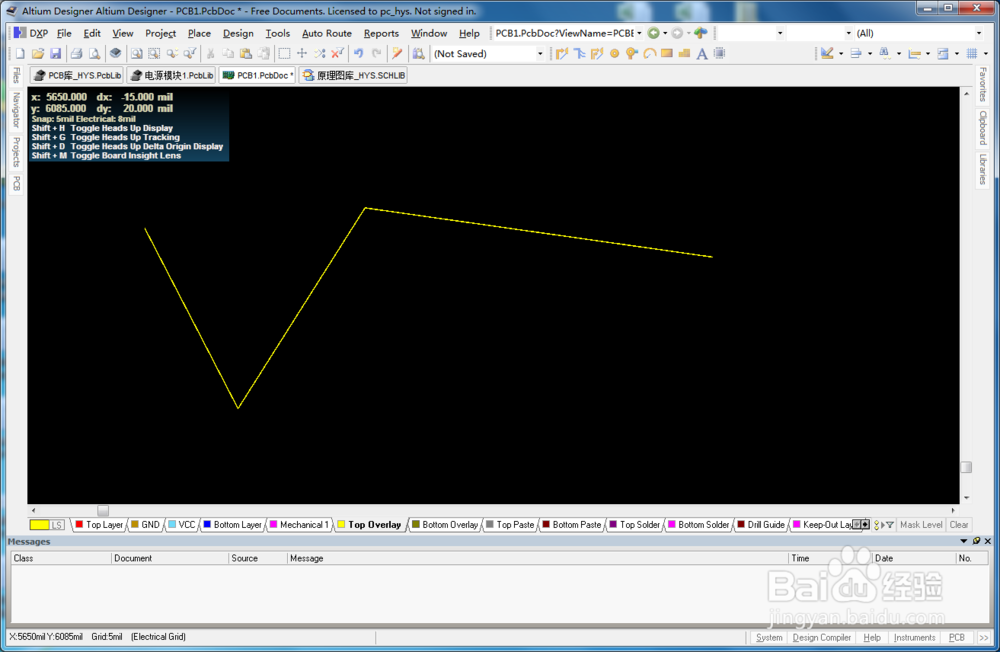
Task: Open the Auto Route menu
Action: 327,33
